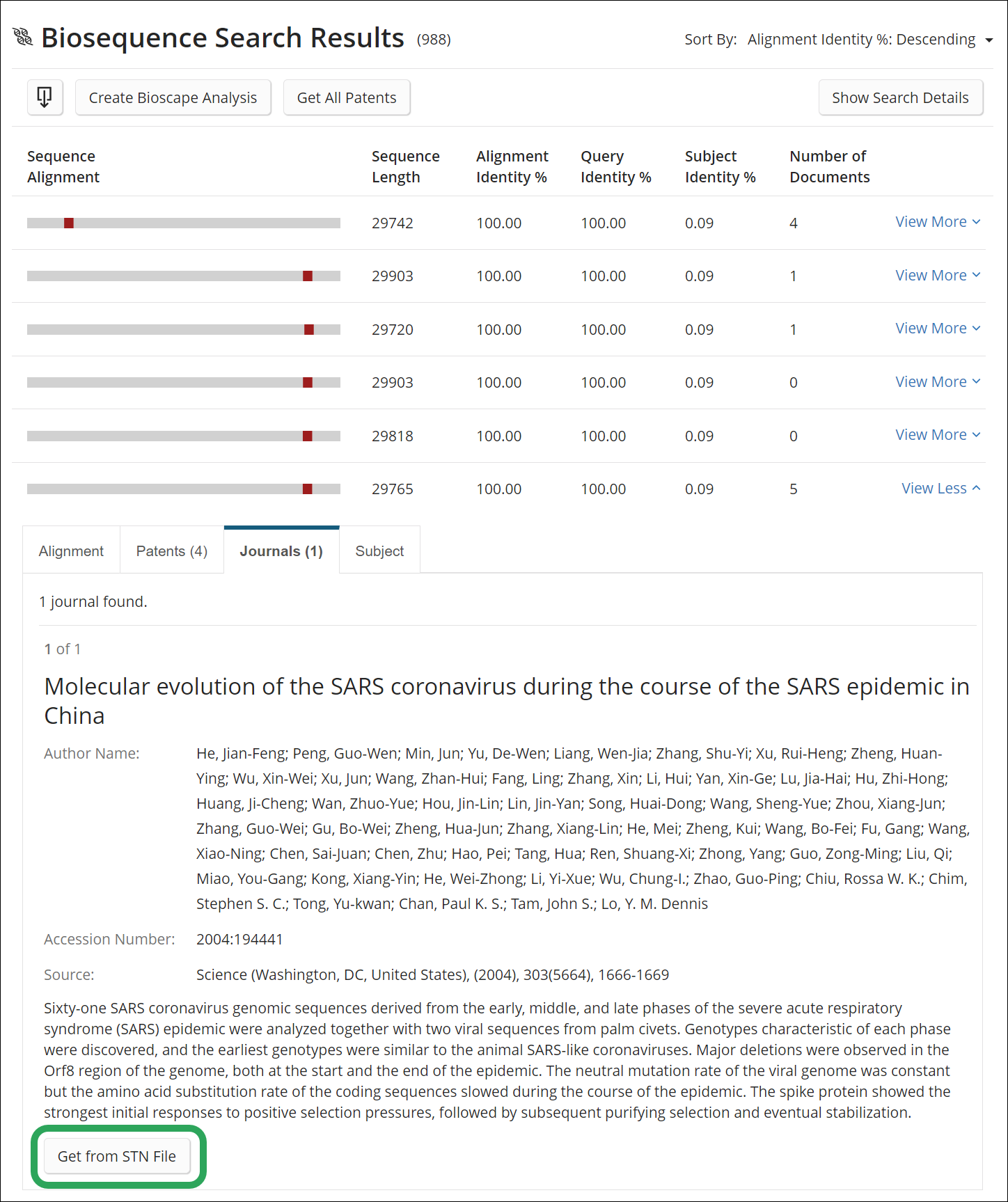Image resolution: width=1008 pixels, height=1202 pixels.
Task: Show Search Details
Action: click(899, 97)
